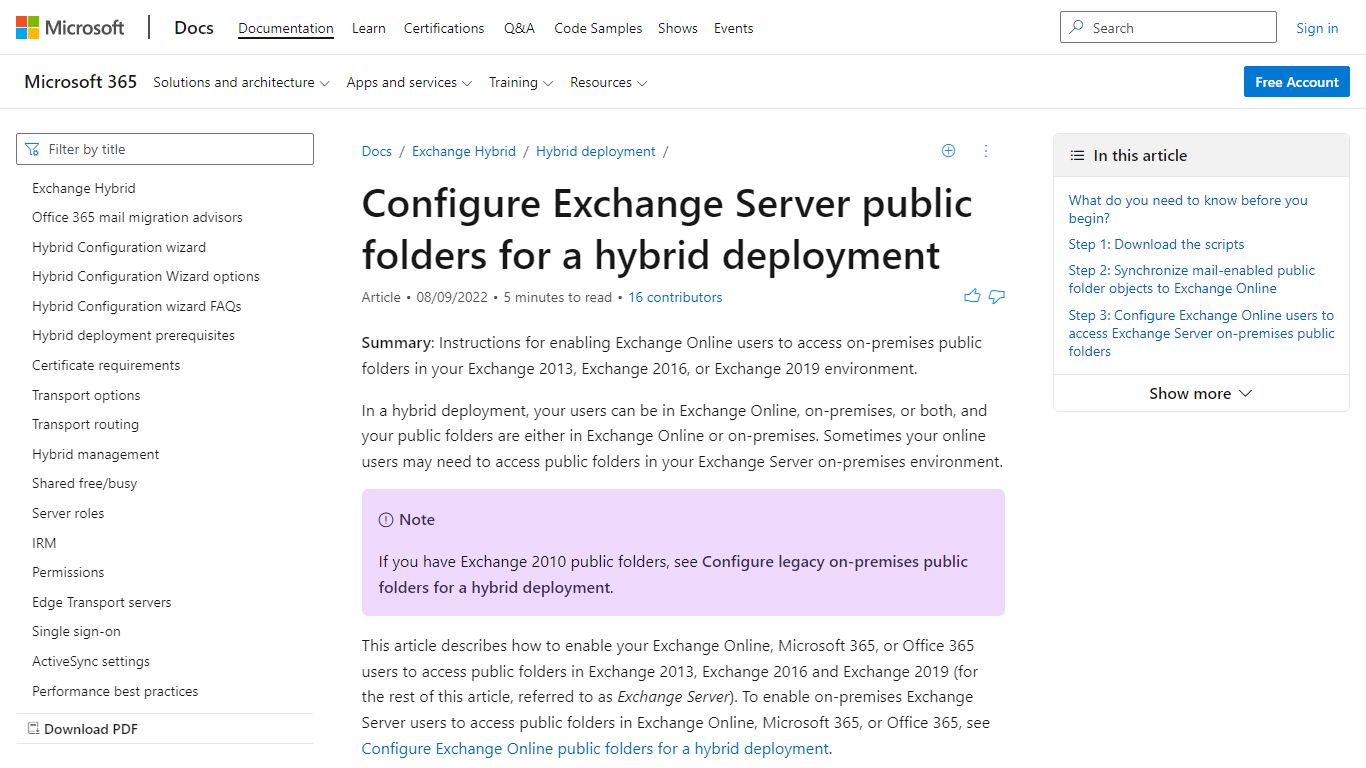
Task: Open Shows in top navigation
Action: click(x=678, y=28)
